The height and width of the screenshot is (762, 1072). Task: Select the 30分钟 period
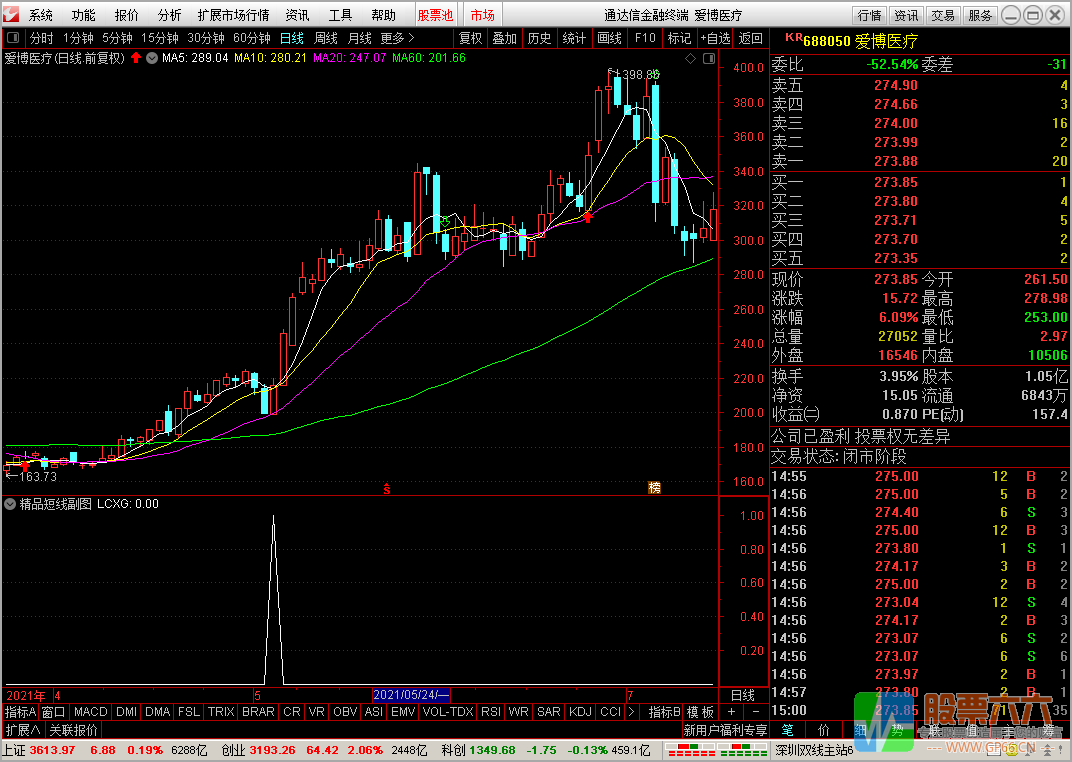[x=206, y=38]
